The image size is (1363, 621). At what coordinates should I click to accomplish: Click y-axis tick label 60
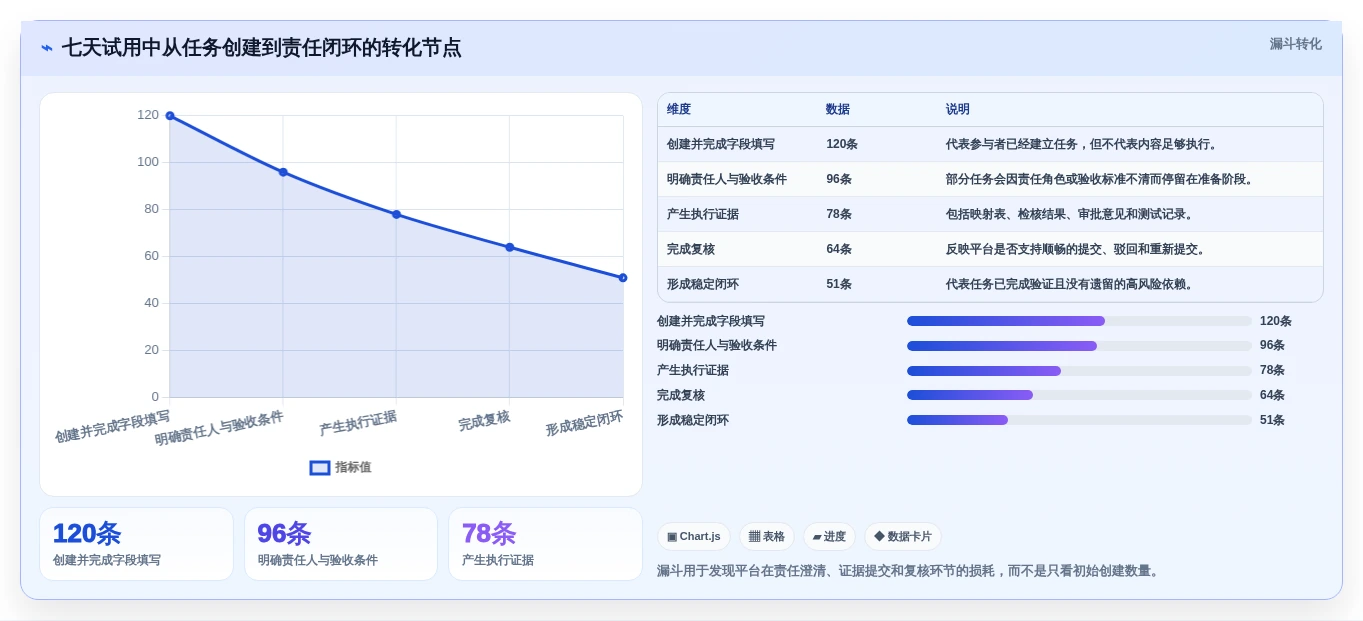(x=151, y=256)
